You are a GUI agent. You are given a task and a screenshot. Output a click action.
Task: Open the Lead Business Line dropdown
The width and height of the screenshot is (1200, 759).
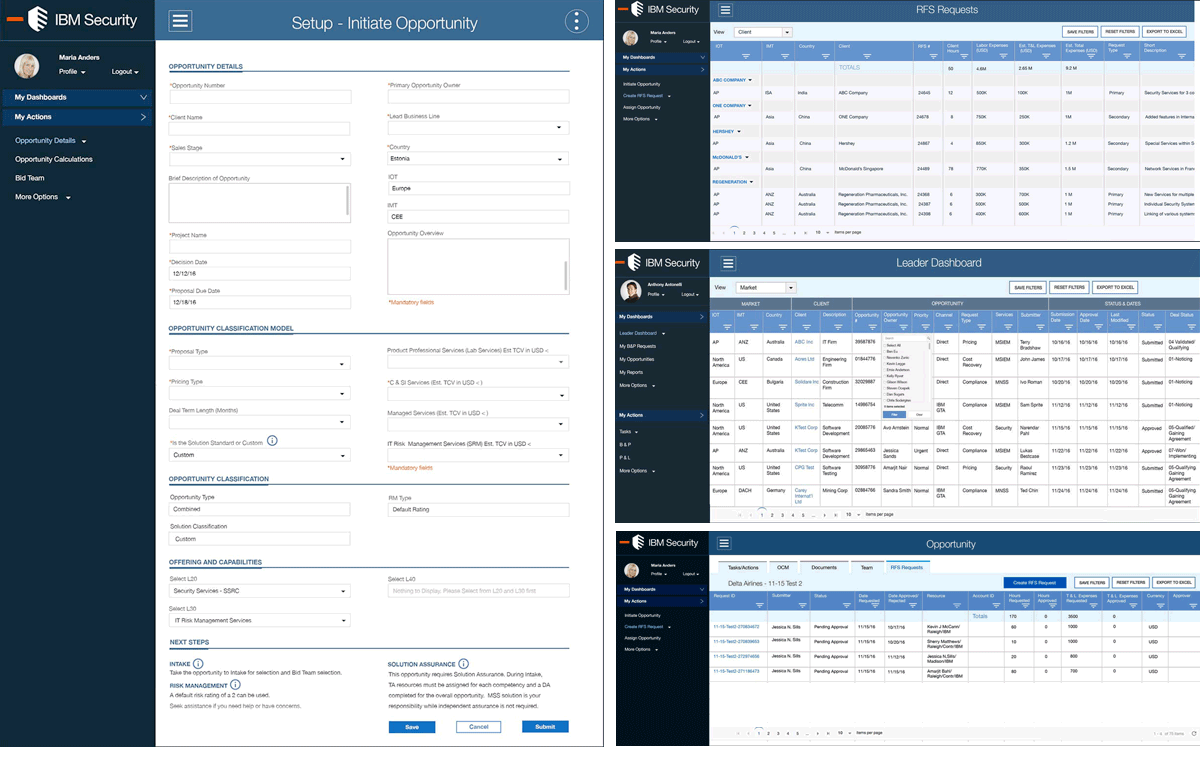tap(478, 128)
